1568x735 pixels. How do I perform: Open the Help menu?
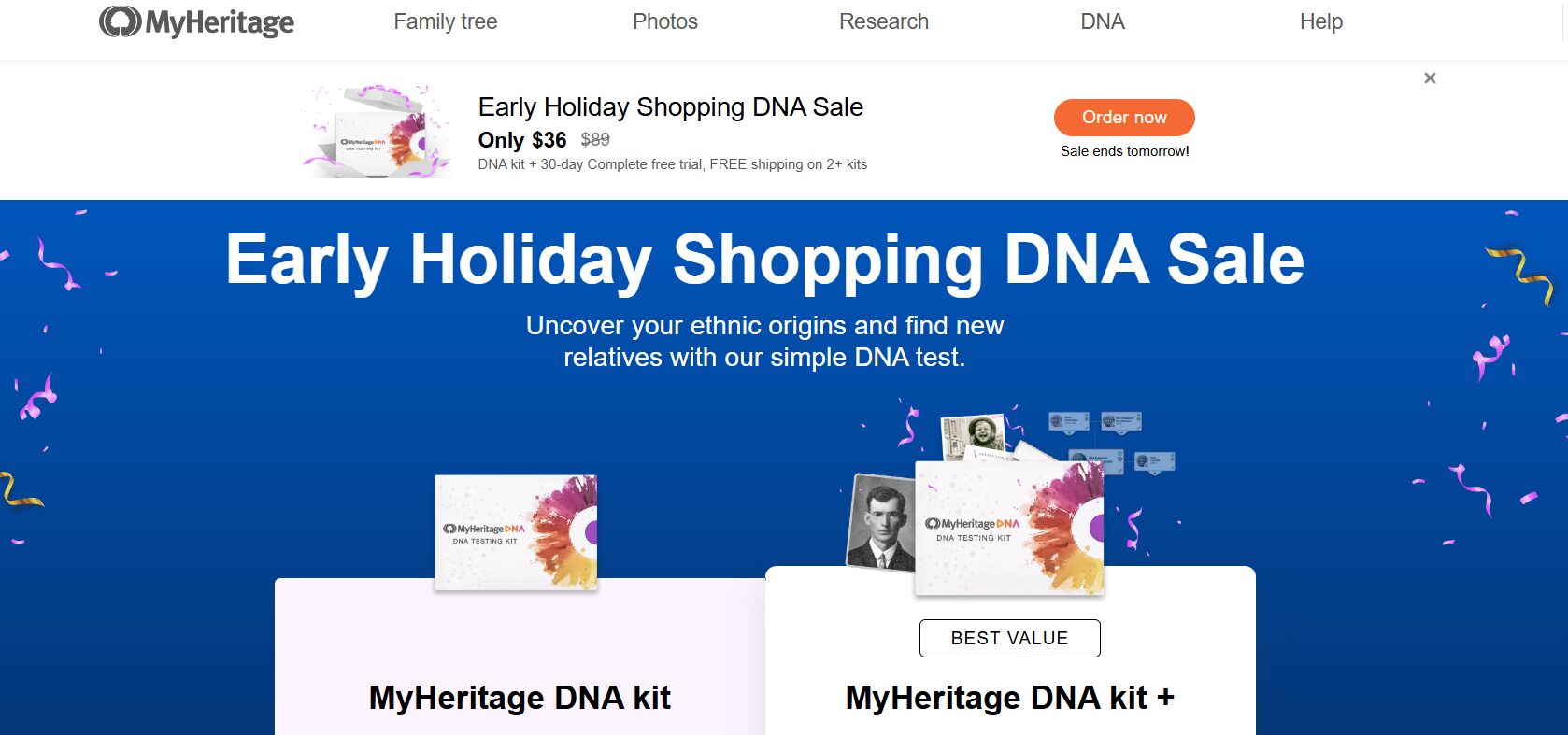tap(1320, 21)
